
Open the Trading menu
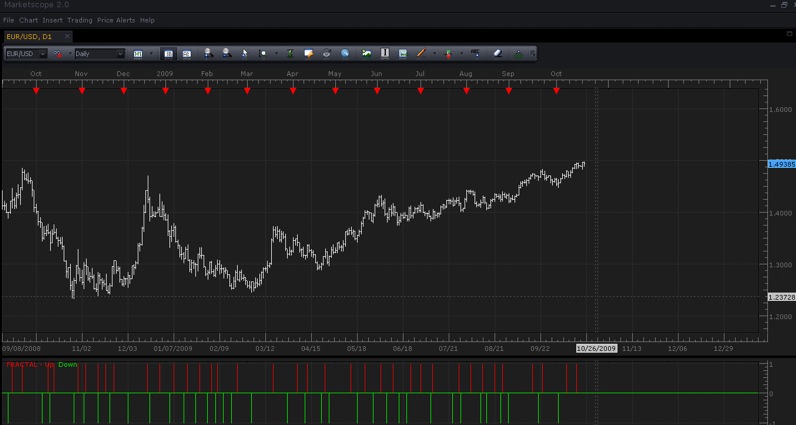point(80,20)
